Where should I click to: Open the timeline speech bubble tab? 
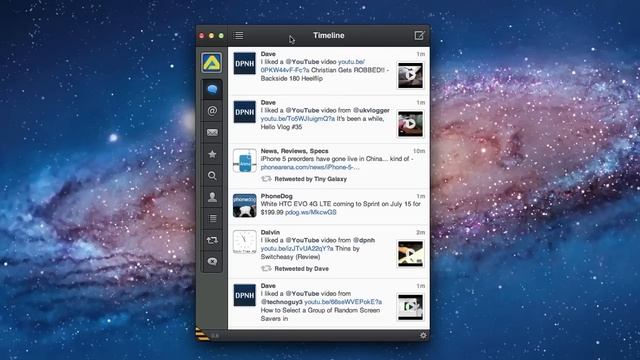pos(212,89)
